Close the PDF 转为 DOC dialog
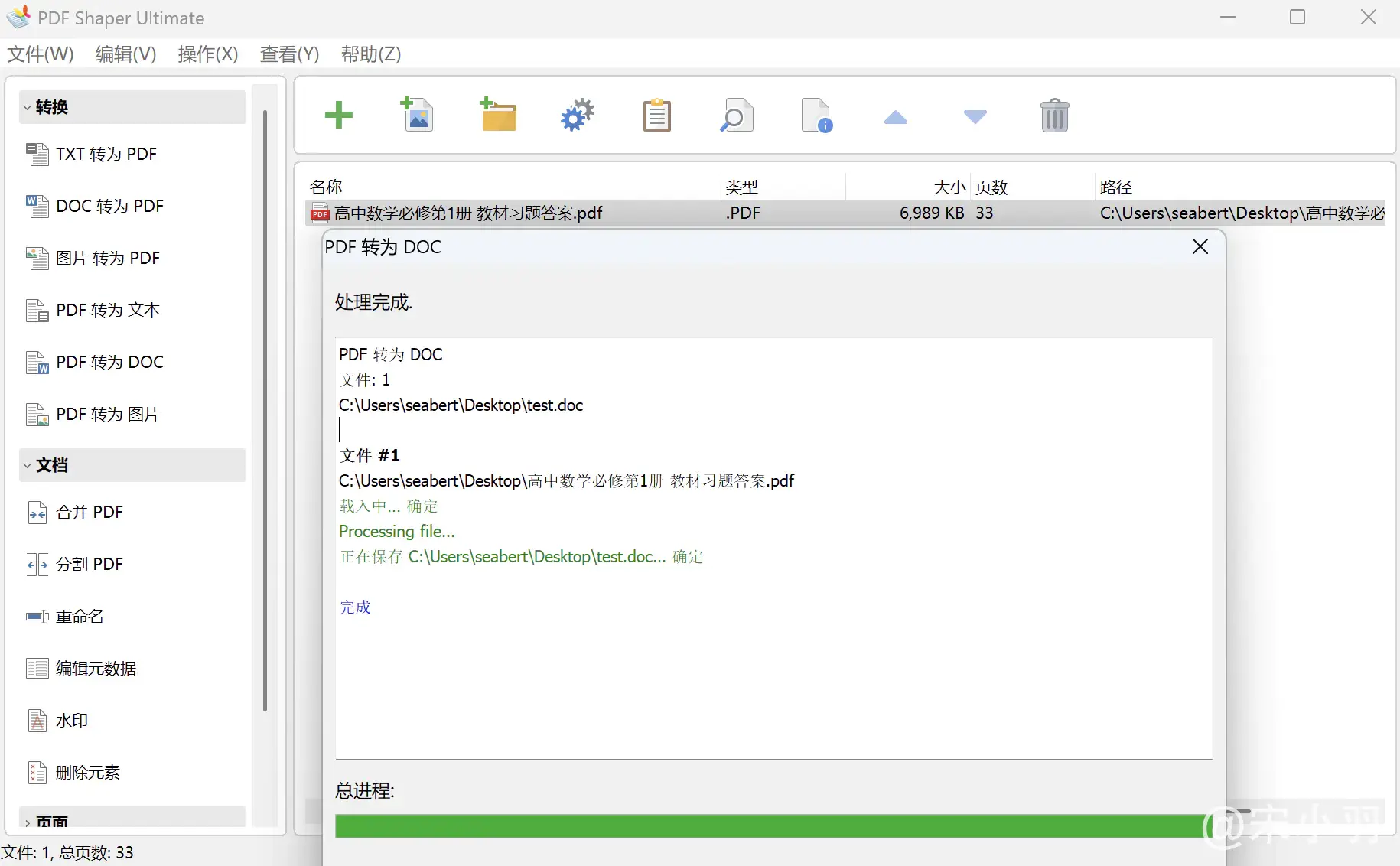Screen dimensions: 1400x866 click(1200, 246)
